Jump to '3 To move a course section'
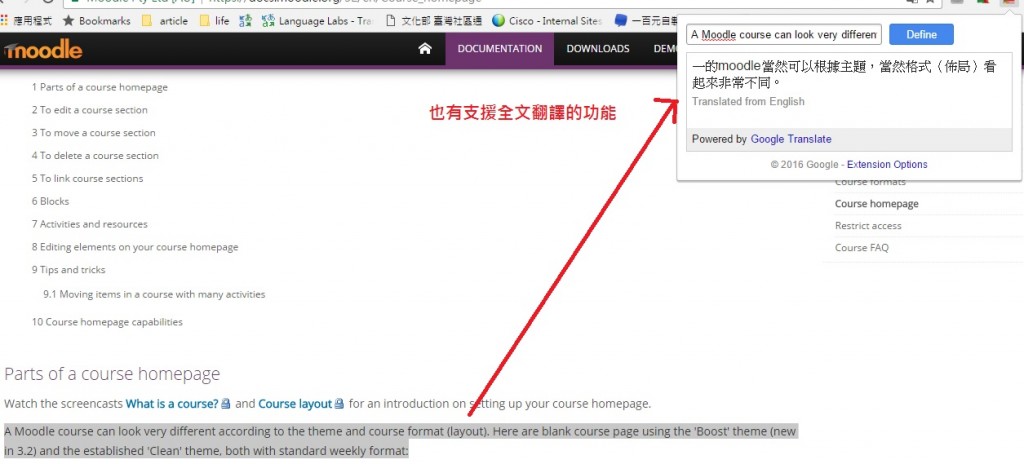The image size is (1024, 464). [x=93, y=133]
